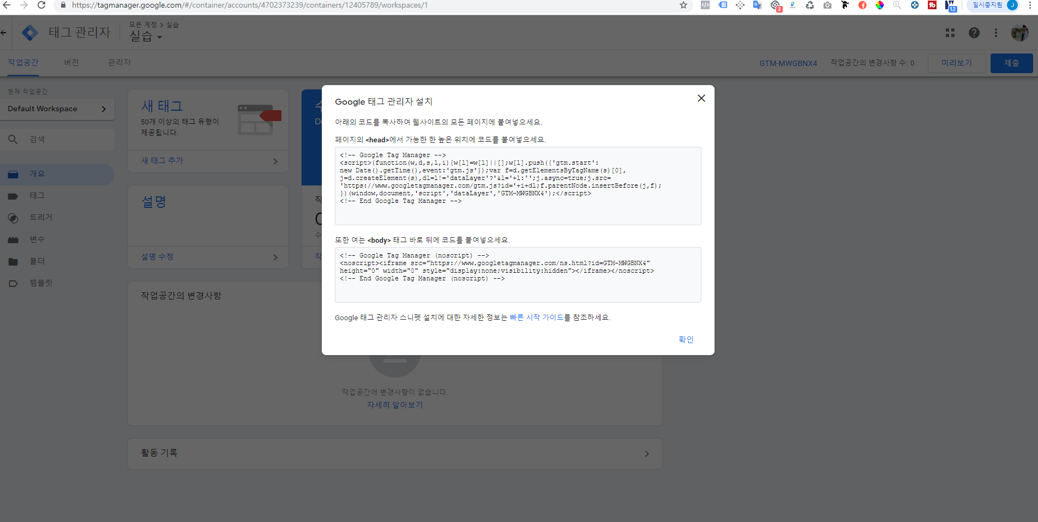
Task: Click the 검색 search field
Action: coord(58,140)
